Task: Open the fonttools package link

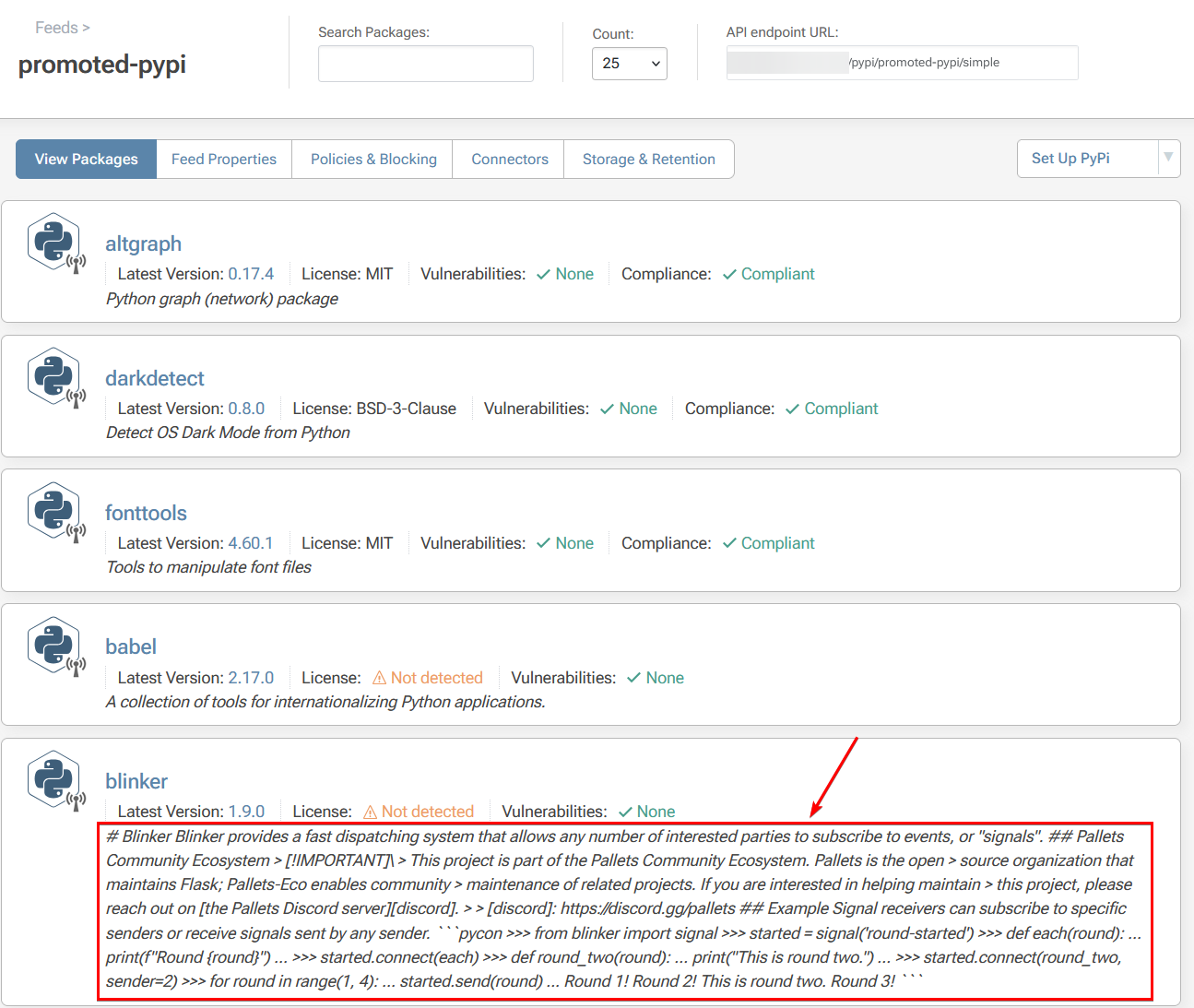Action: click(x=146, y=513)
